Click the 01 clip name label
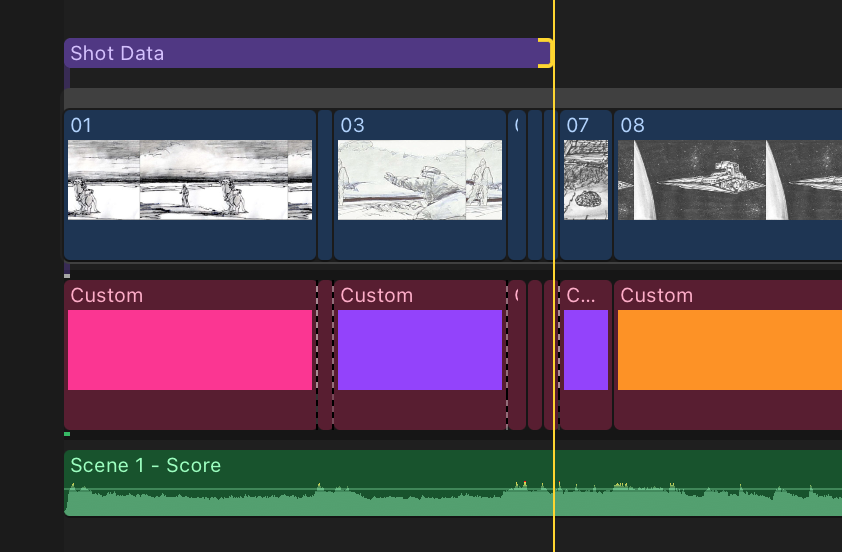The height and width of the screenshot is (552, 842). tap(81, 125)
